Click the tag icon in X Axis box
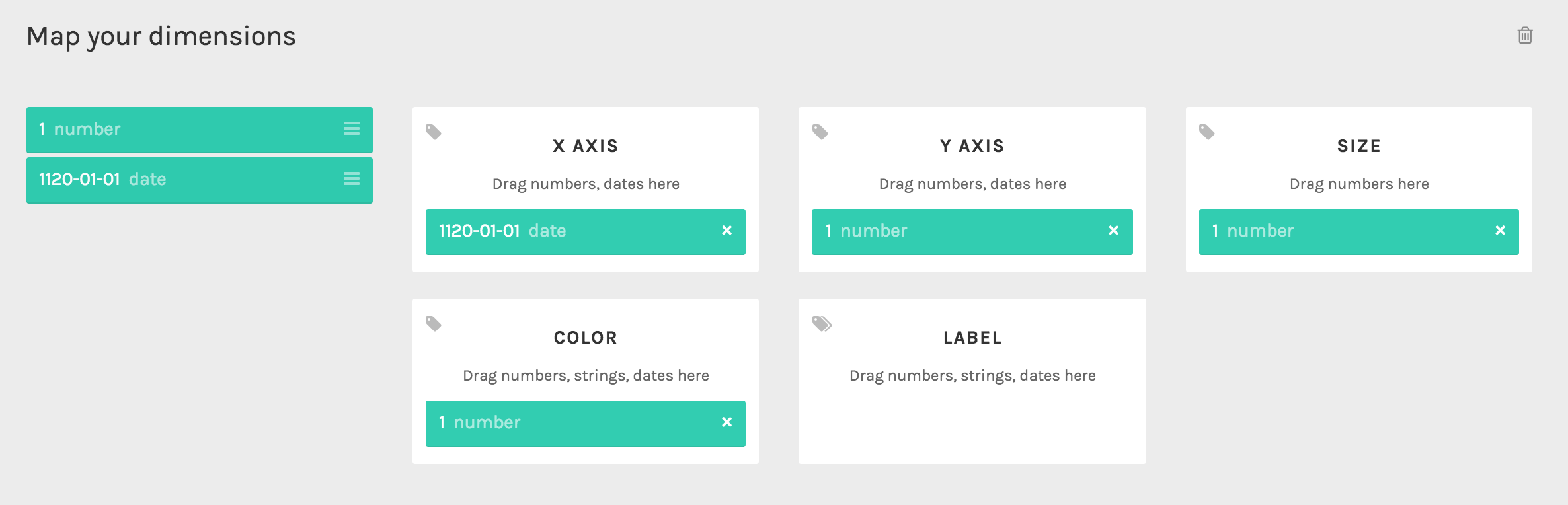Screen dimensions: 1568x505 [434, 132]
